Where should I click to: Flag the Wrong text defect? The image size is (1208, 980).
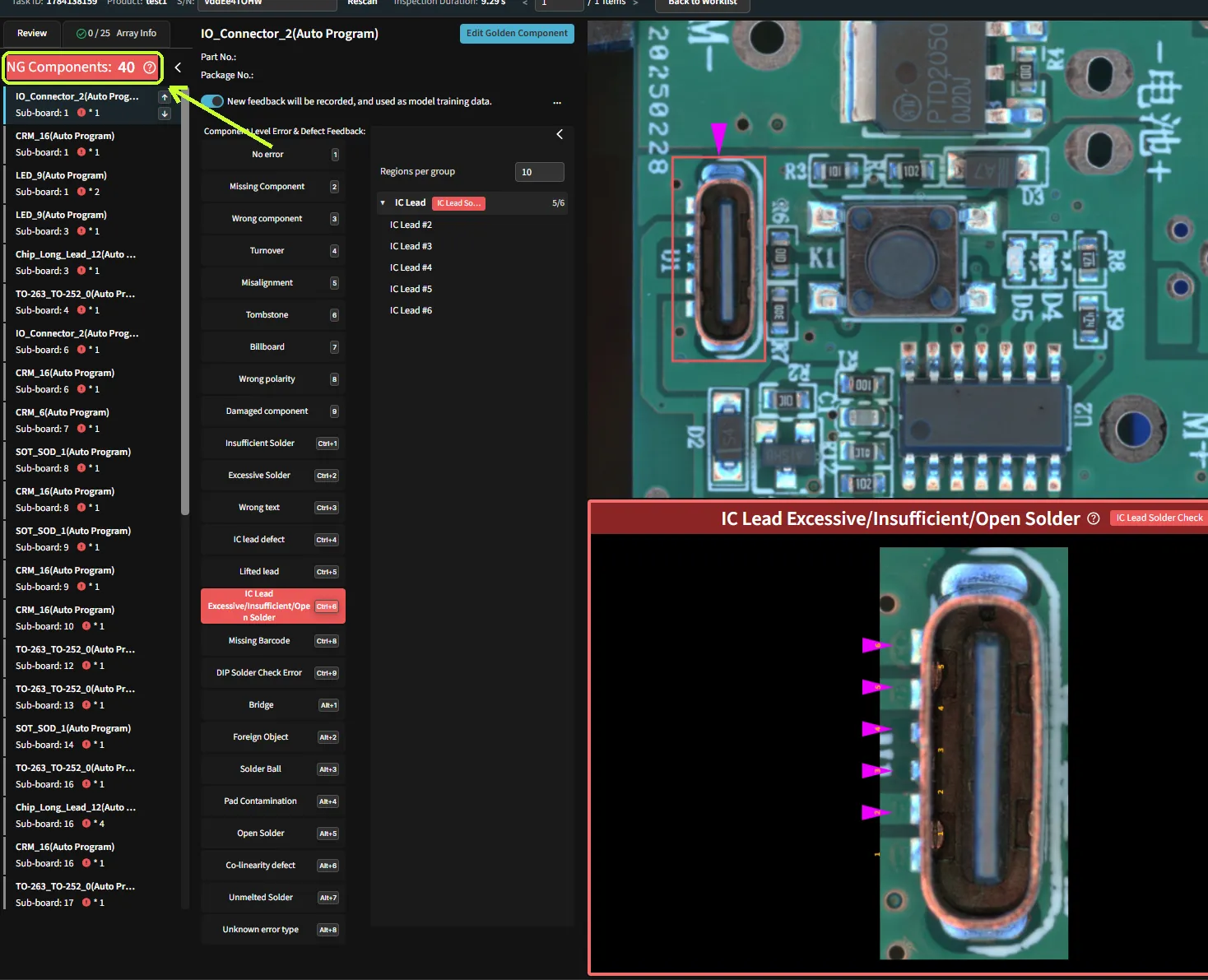273,508
